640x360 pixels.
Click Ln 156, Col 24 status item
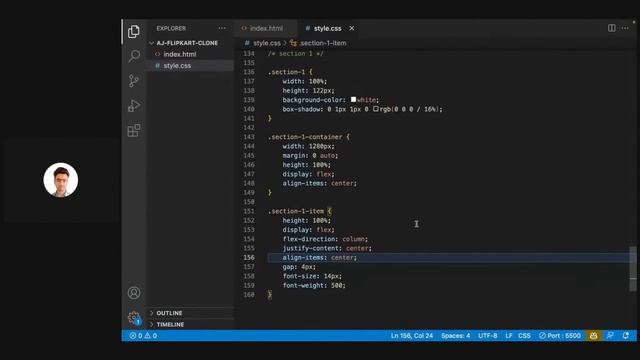point(412,336)
